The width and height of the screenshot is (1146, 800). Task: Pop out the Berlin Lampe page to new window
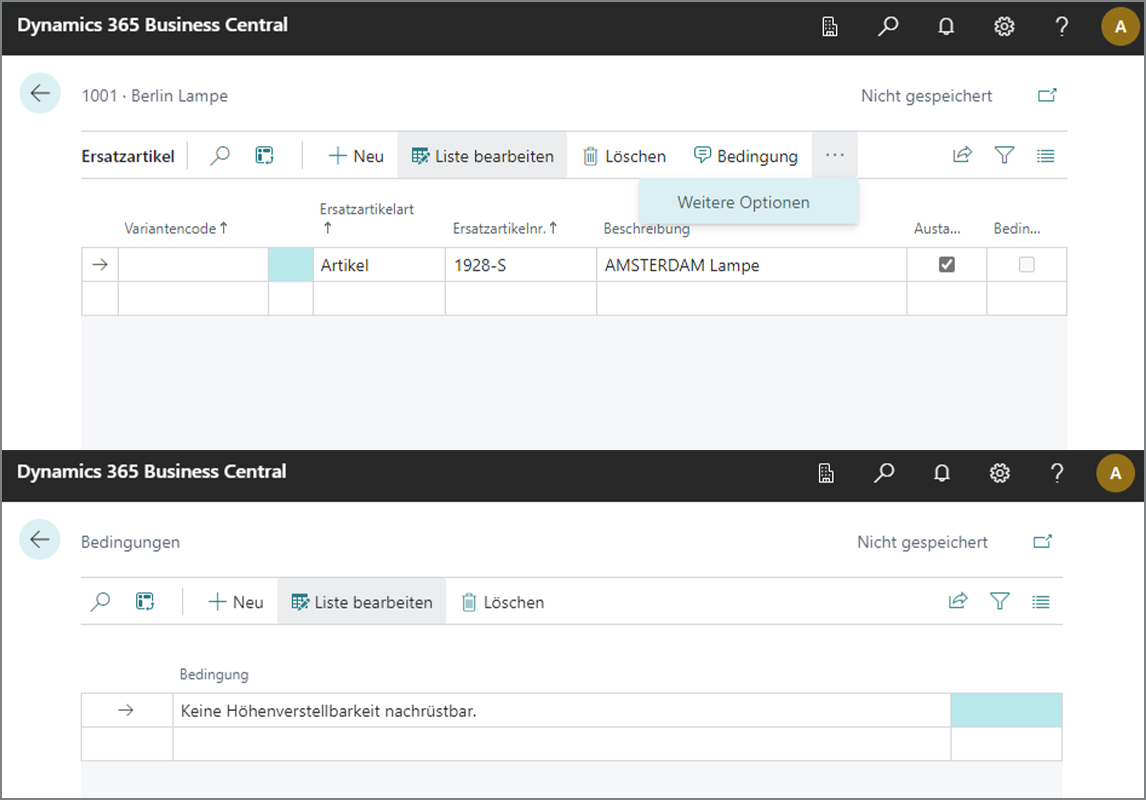1047,96
